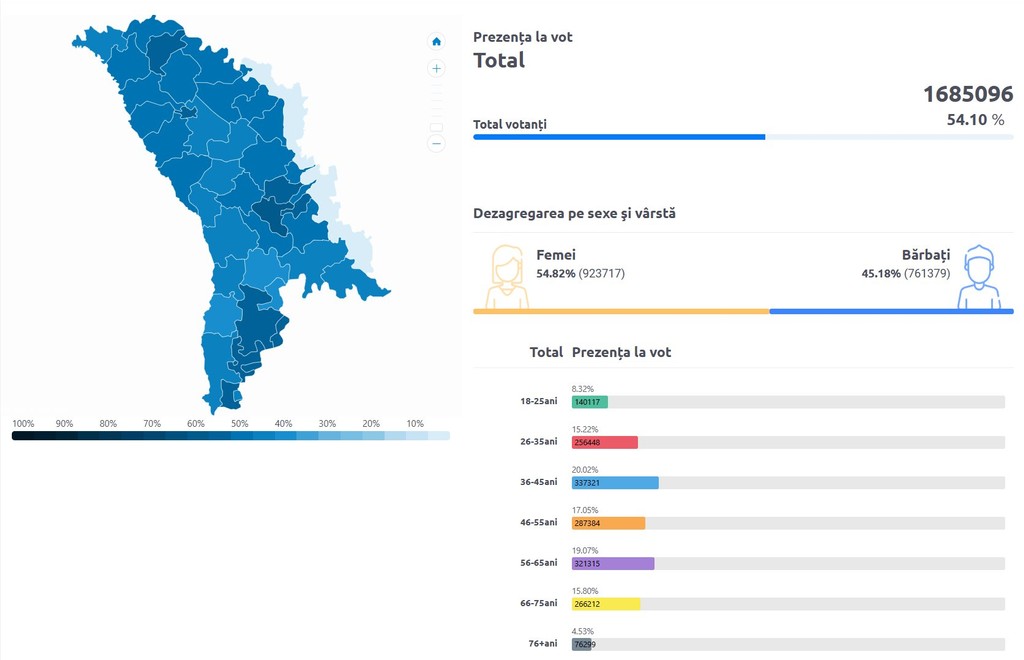The image size is (1024, 660).
Task: Click the Femei woman silhouette icon
Action: click(507, 277)
